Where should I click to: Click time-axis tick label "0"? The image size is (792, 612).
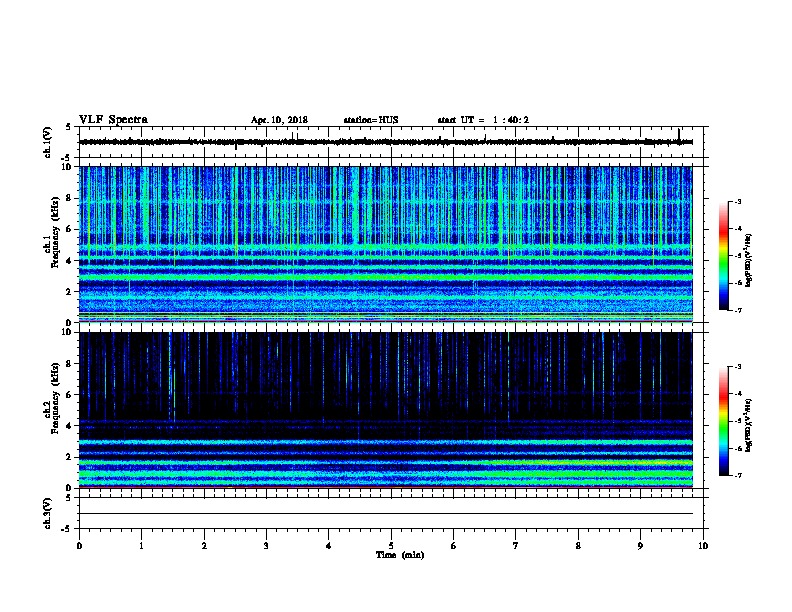click(x=79, y=546)
